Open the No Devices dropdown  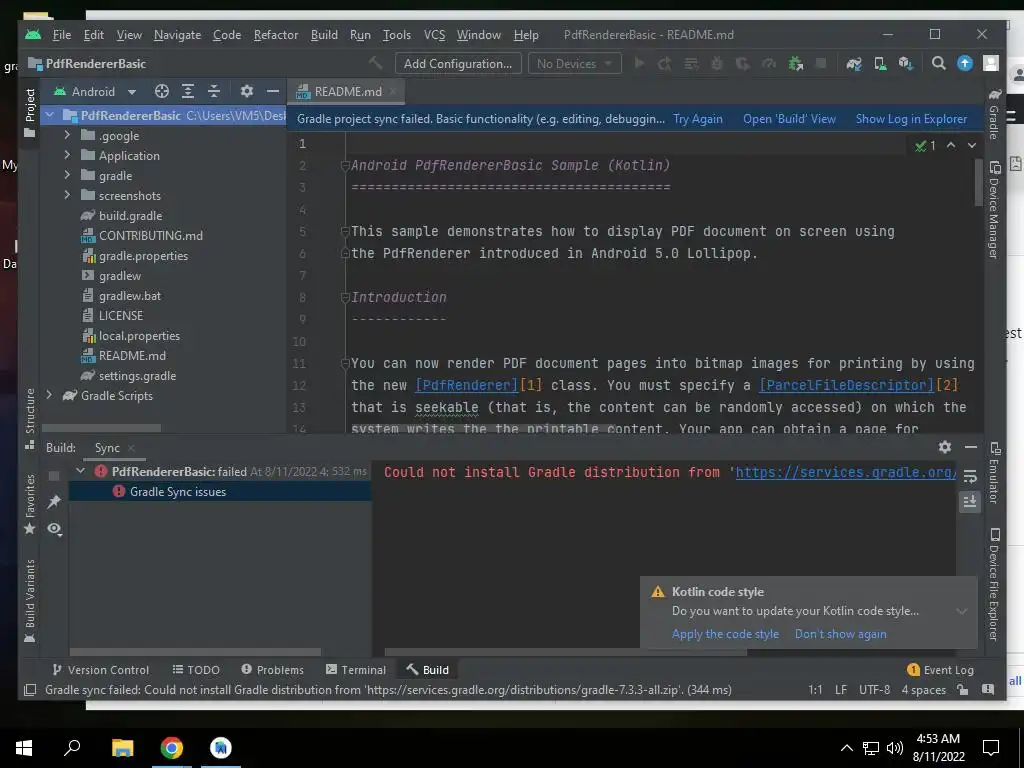574,63
